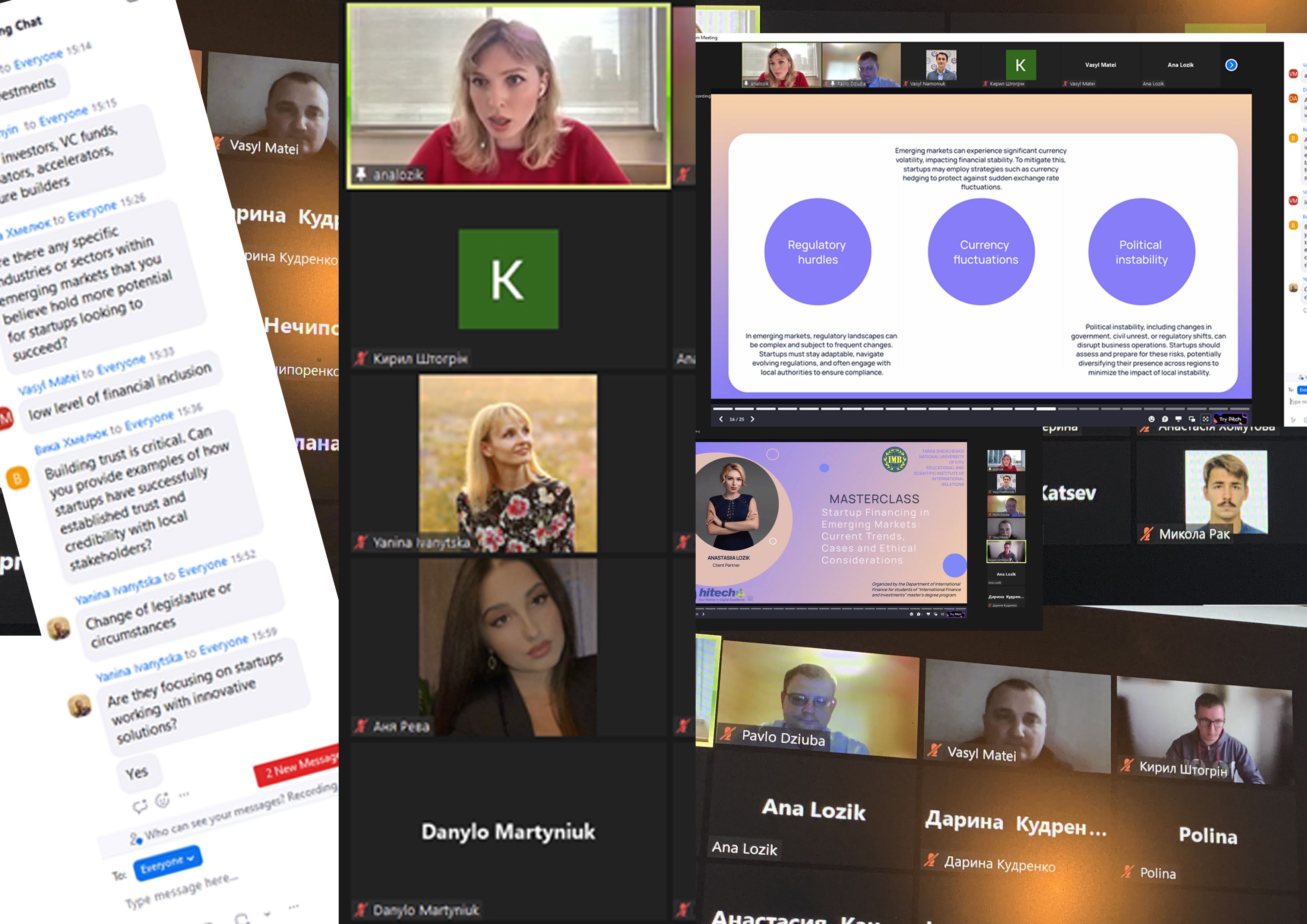
Task: Click muted mic icon beside Polina
Action: click(x=1127, y=871)
